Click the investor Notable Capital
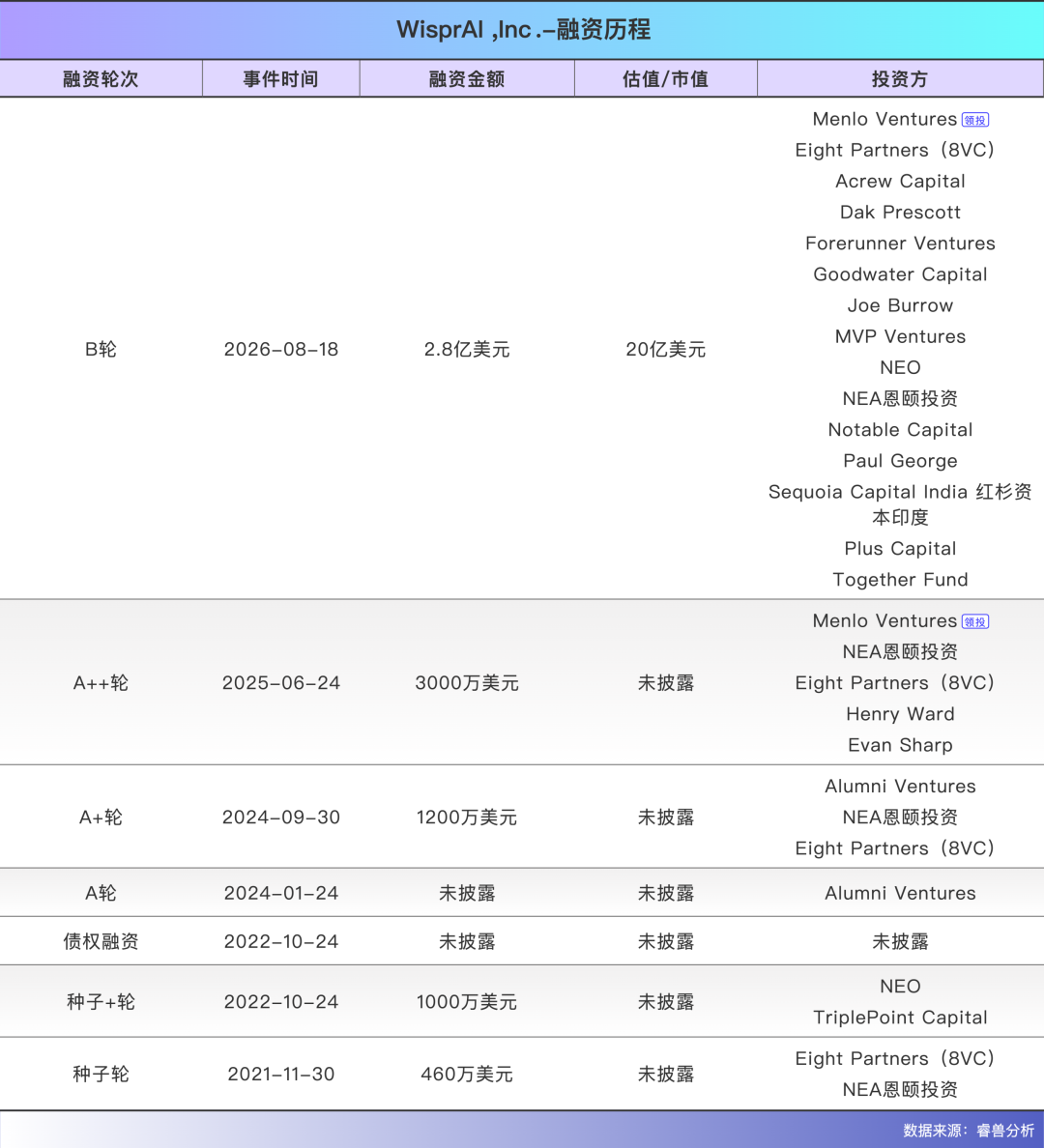The width and height of the screenshot is (1044, 1148). click(x=900, y=430)
